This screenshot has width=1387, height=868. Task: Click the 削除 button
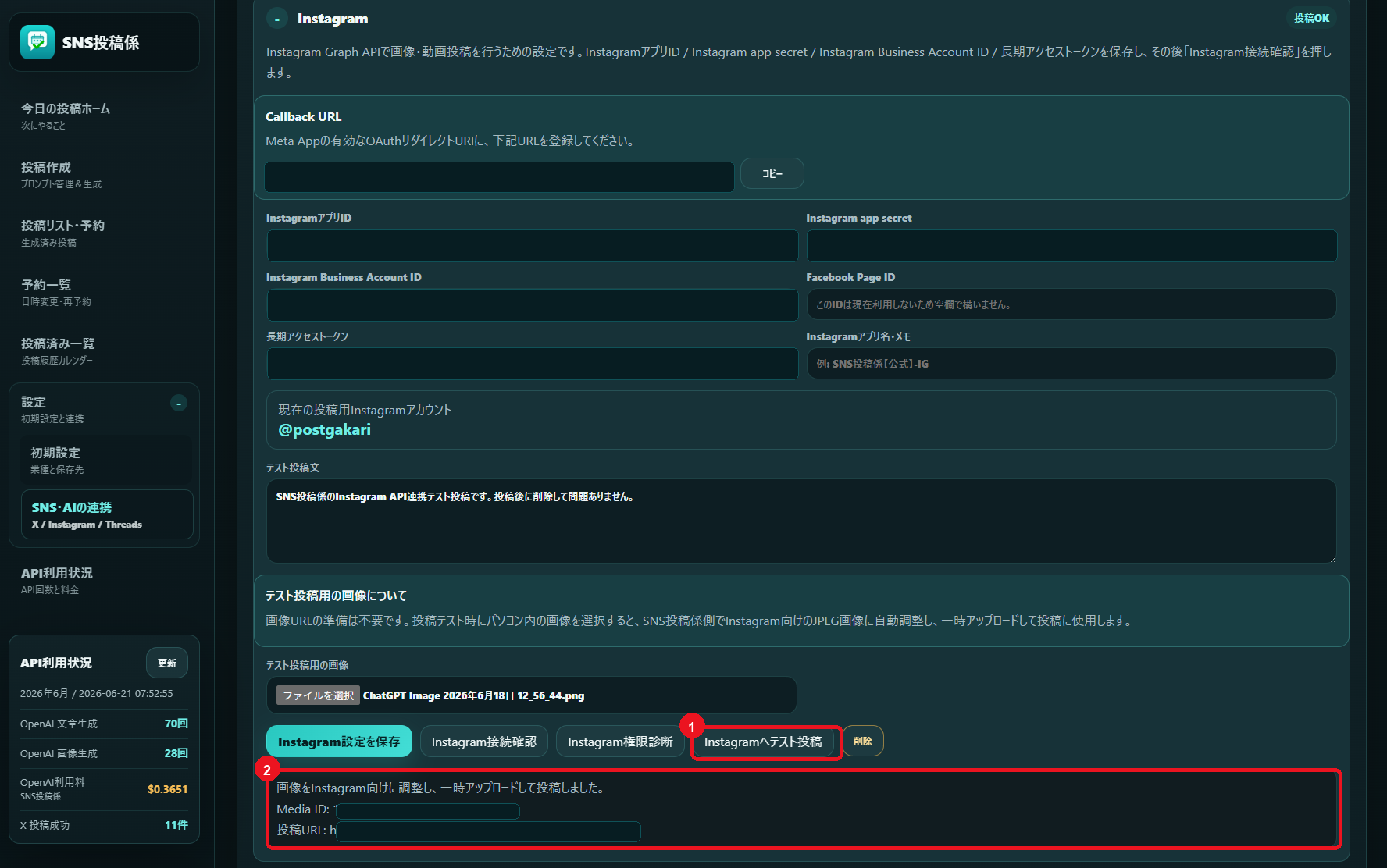[x=863, y=742]
